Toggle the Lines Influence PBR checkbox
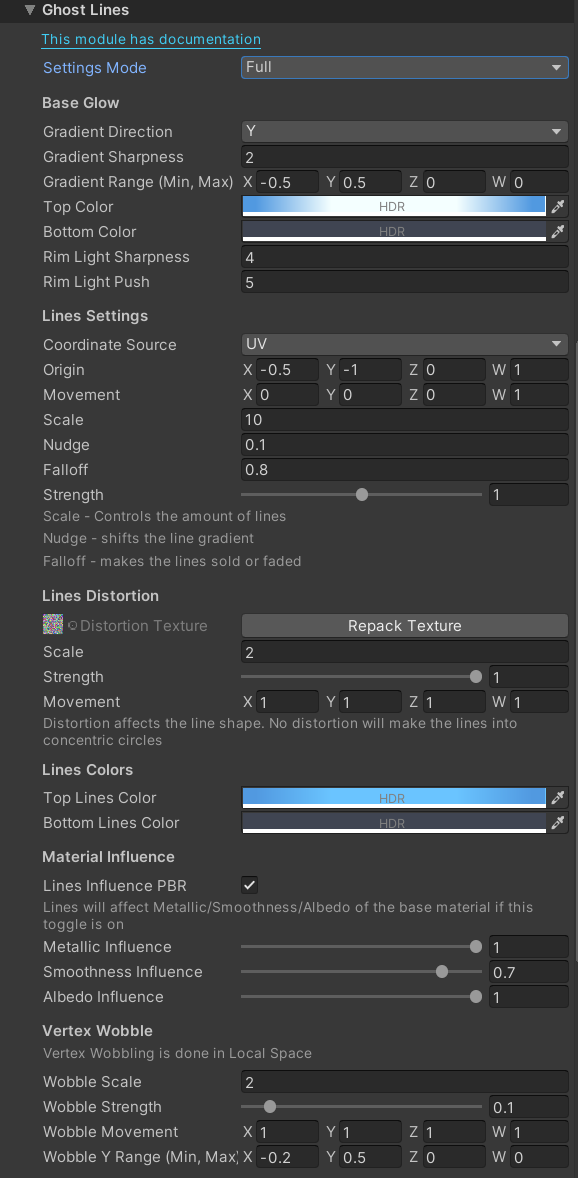Image resolution: width=578 pixels, height=1178 pixels. coord(248,885)
